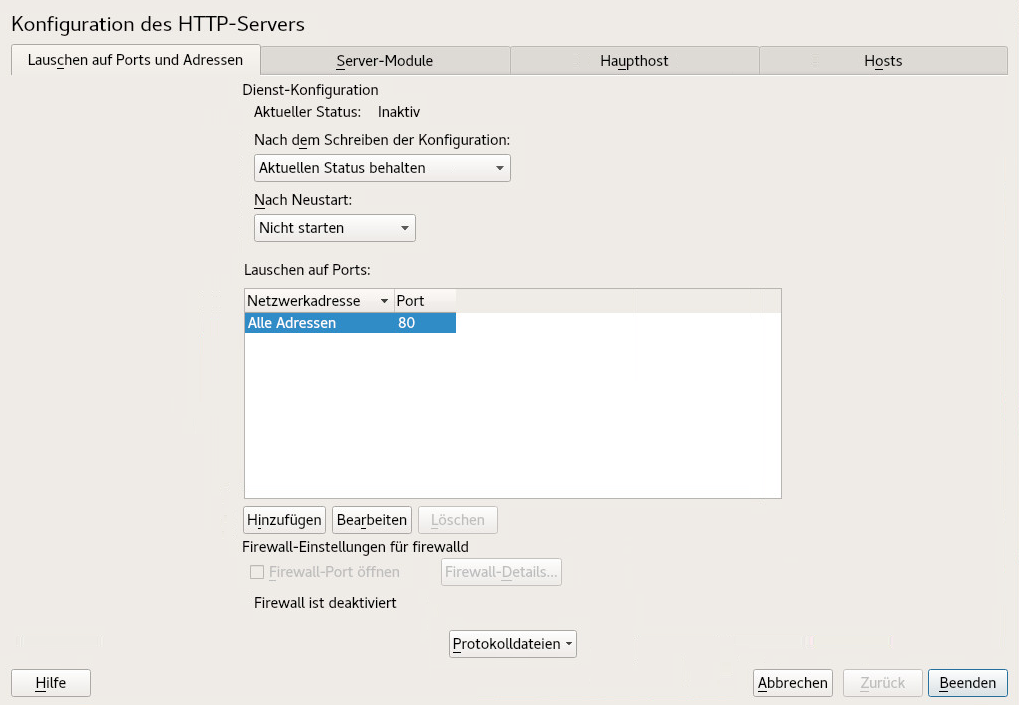Select the Hosts tab
The image size is (1019, 705).
click(883, 60)
